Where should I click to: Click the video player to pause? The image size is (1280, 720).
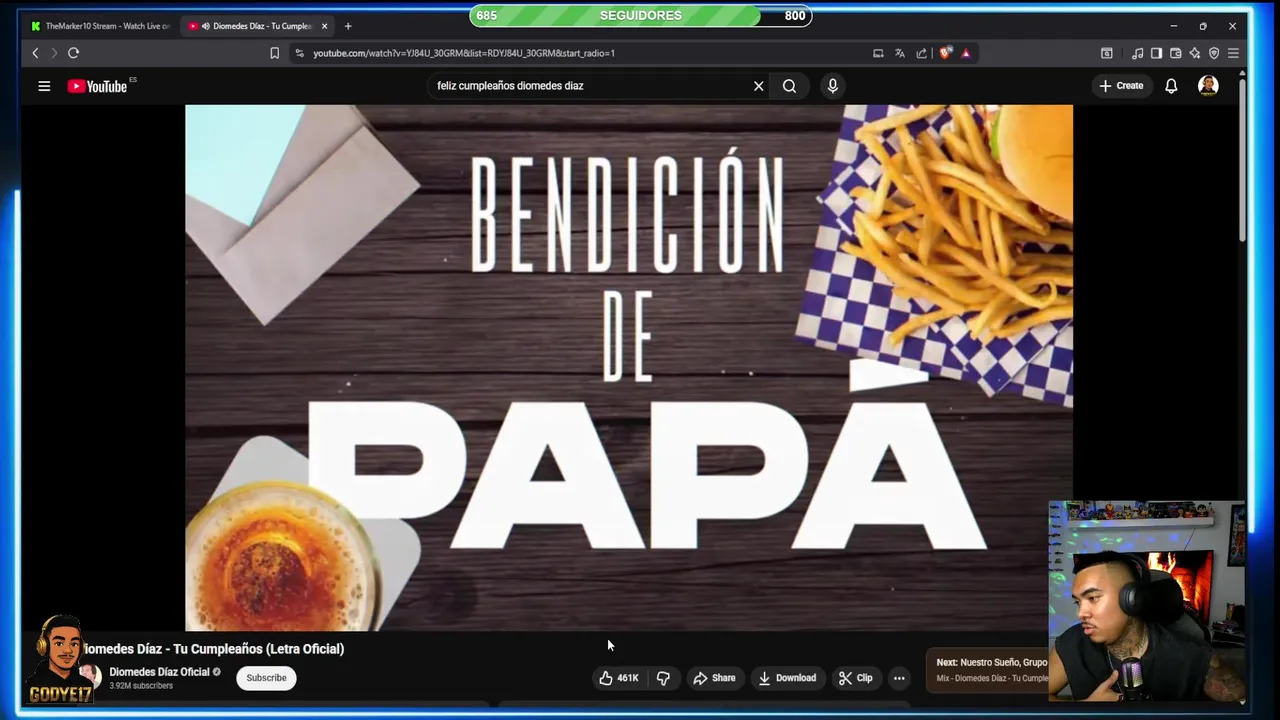tap(629, 368)
